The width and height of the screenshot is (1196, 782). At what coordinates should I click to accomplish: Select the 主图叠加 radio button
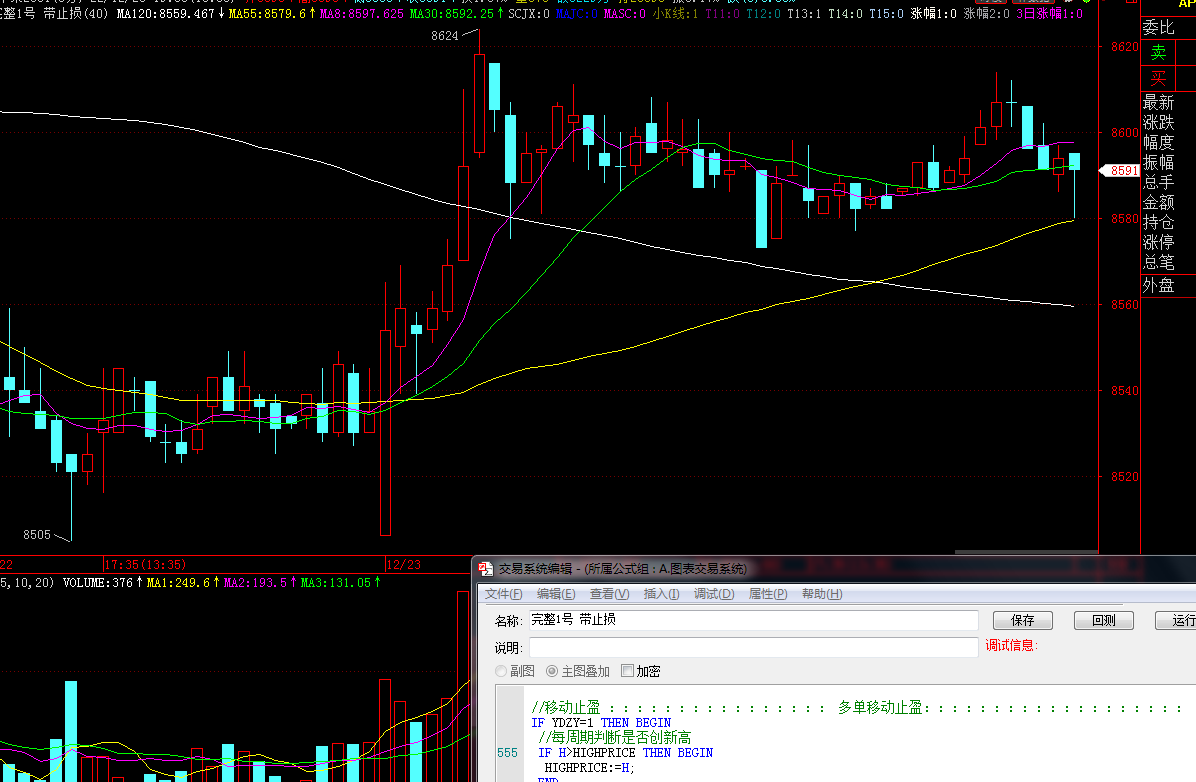551,671
